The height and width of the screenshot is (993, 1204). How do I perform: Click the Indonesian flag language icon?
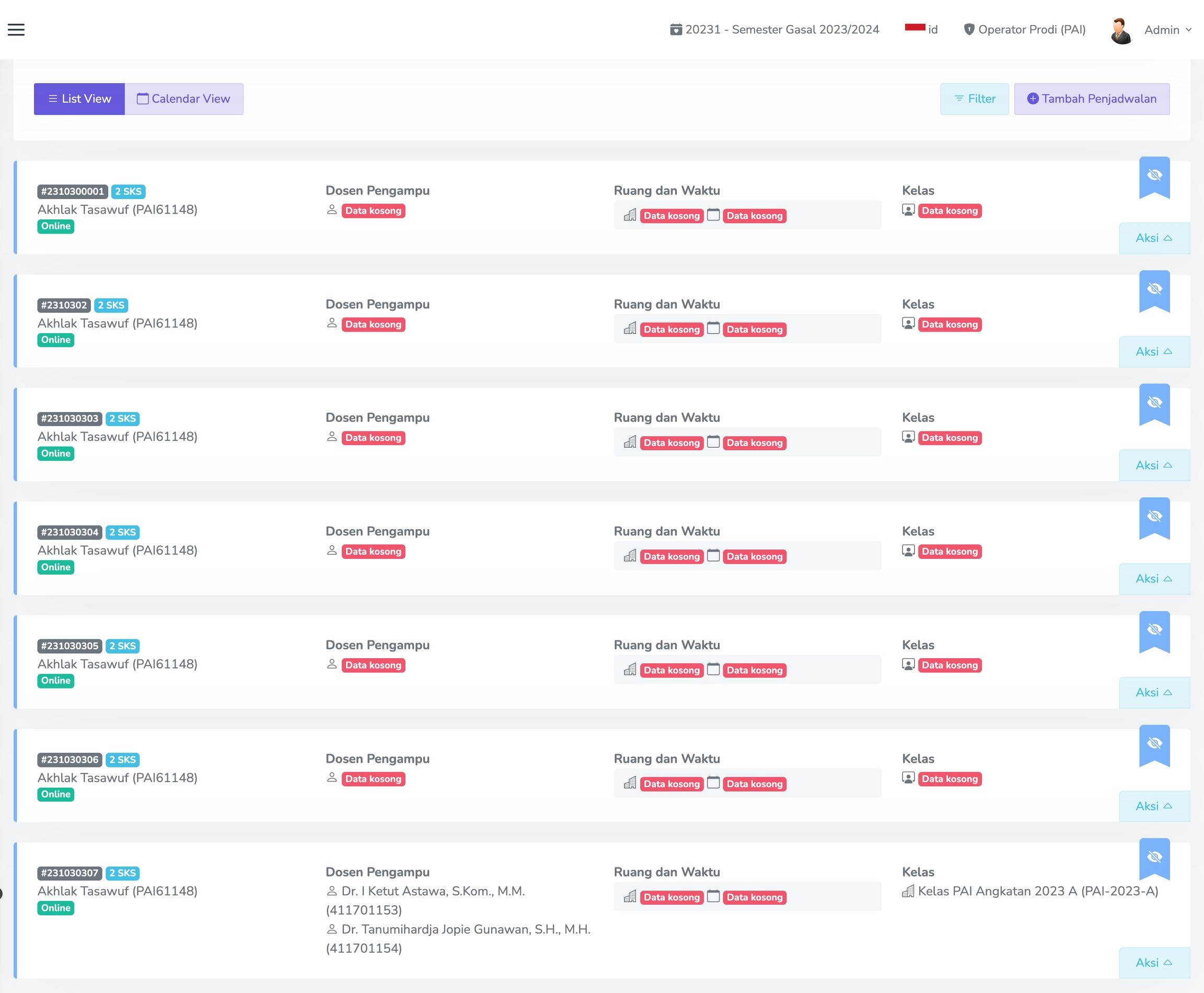(x=914, y=28)
